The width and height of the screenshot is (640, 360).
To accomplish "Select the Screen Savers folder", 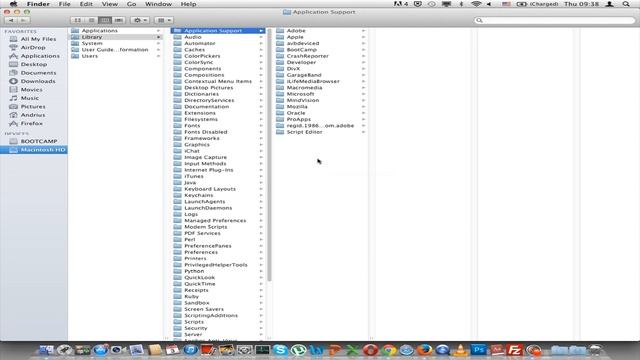I will [218, 309].
